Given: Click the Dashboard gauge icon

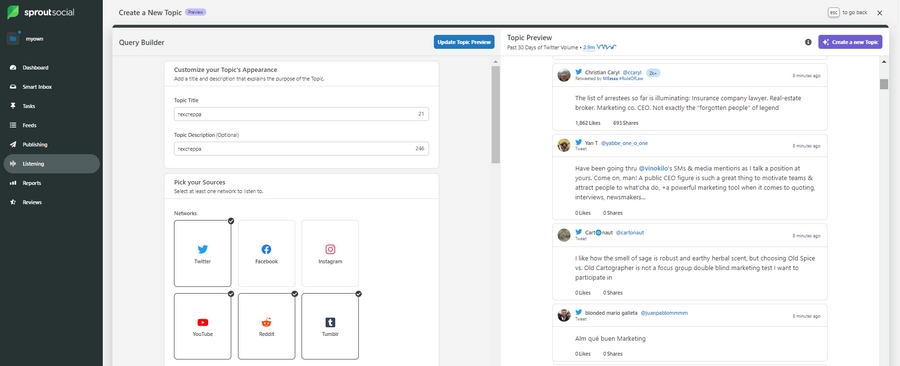Looking at the screenshot, I should pos(13,68).
